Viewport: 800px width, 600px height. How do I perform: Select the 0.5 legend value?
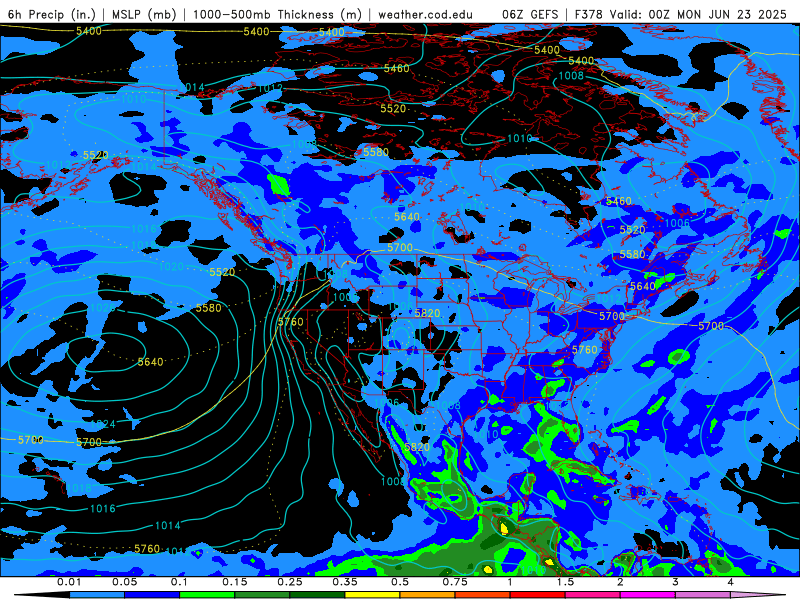coord(400,582)
